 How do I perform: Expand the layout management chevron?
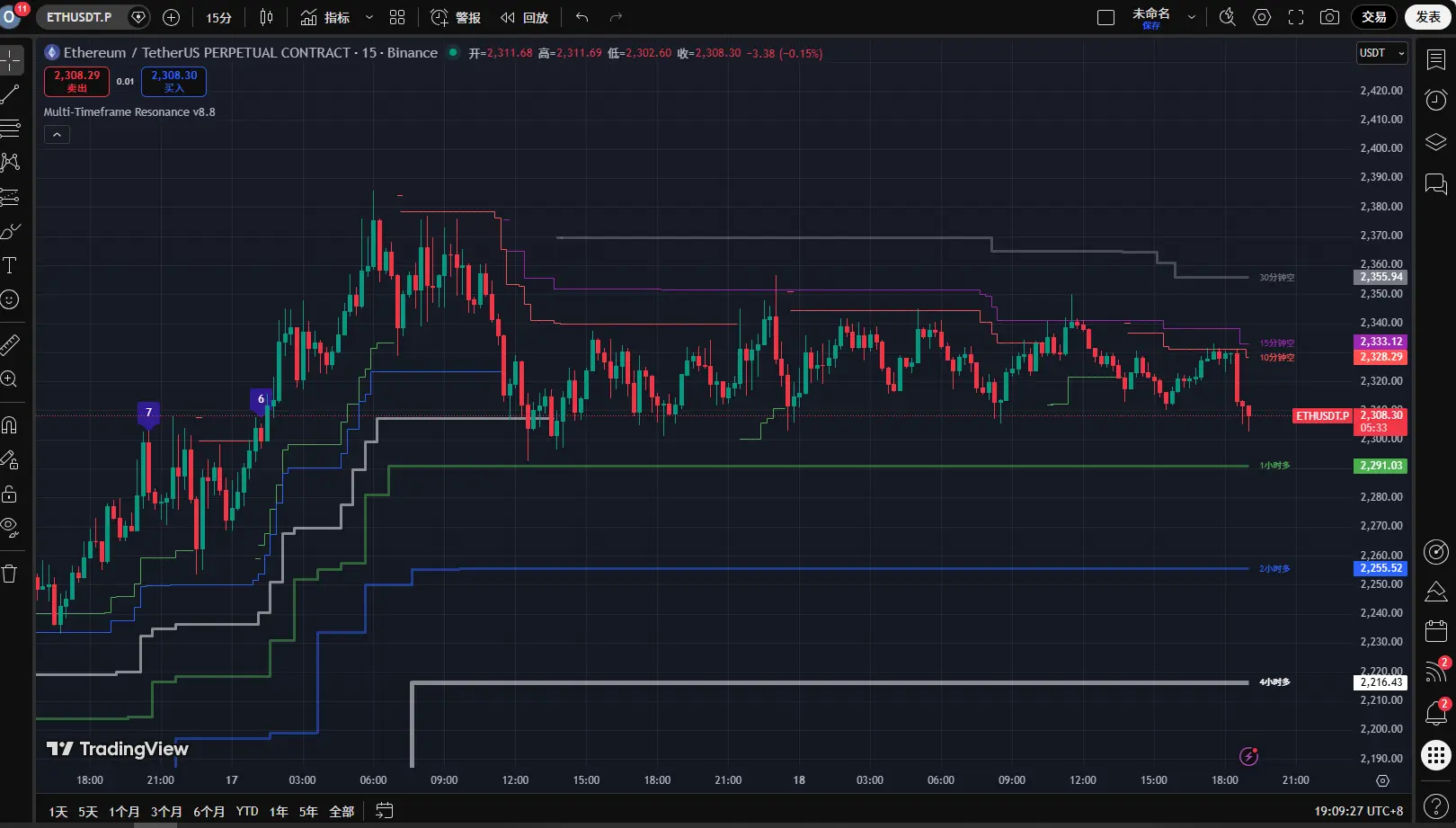pos(1192,17)
